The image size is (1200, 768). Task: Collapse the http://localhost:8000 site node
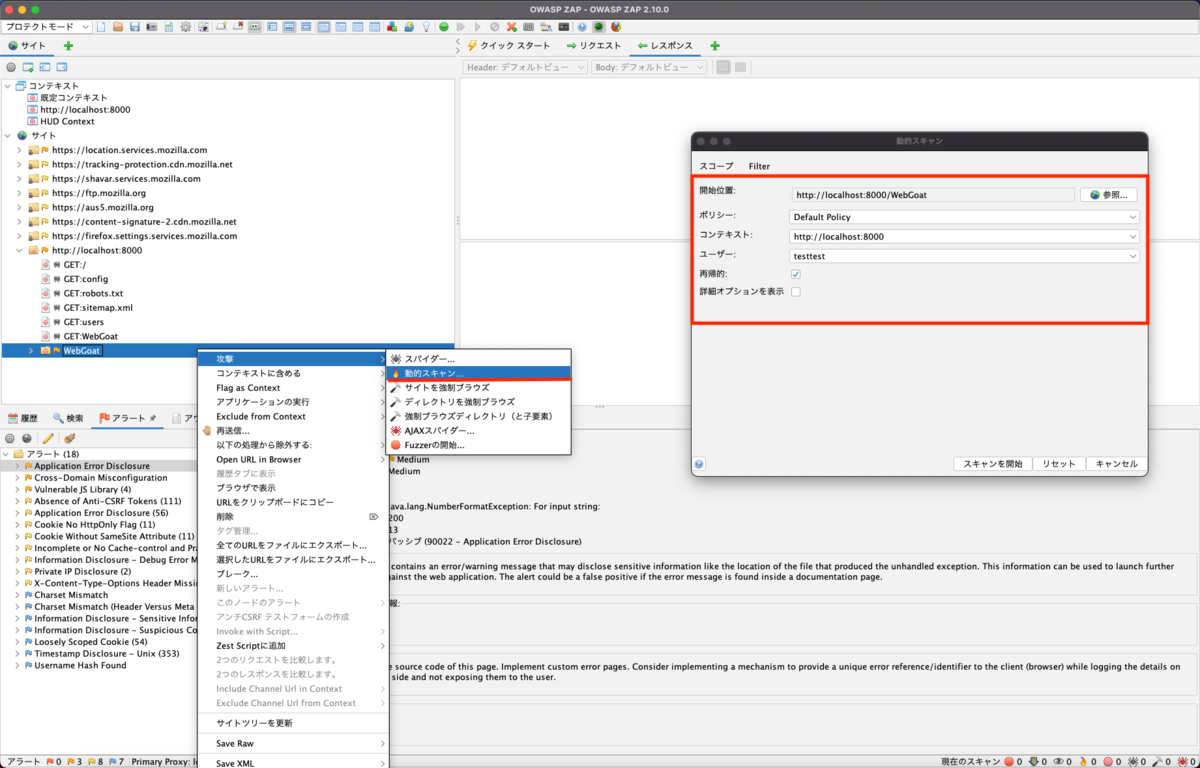click(x=19, y=250)
